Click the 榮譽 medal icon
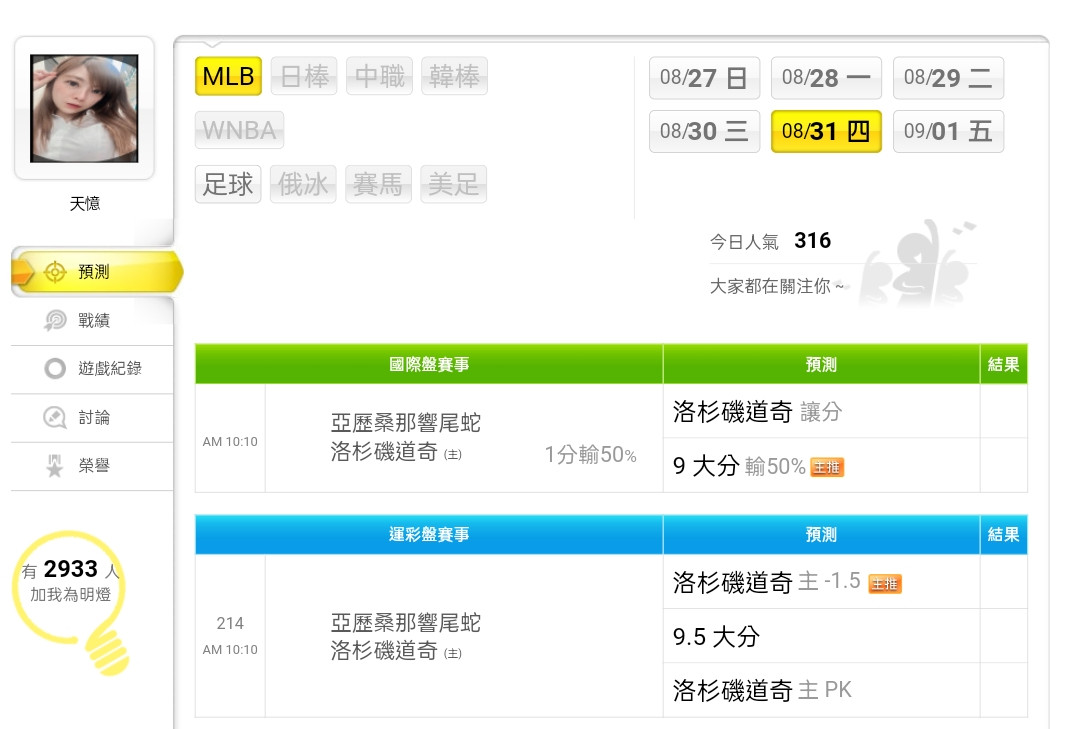1080x729 pixels. pyautogui.click(x=55, y=466)
